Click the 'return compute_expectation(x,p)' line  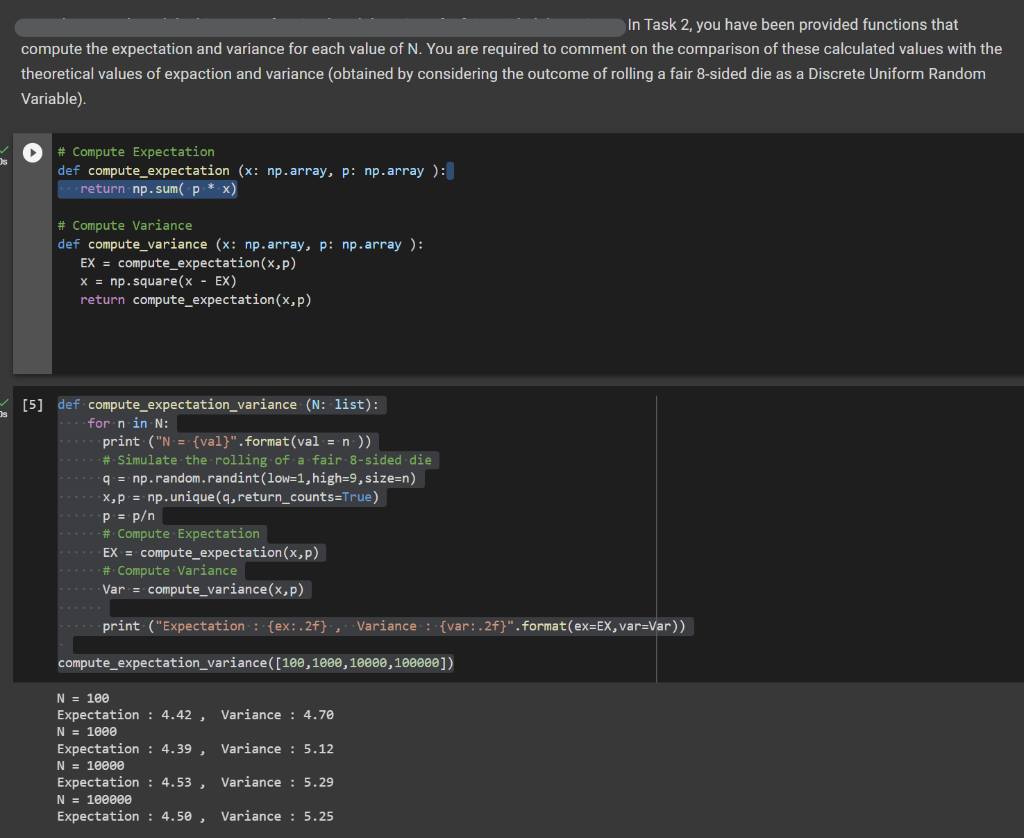point(196,300)
